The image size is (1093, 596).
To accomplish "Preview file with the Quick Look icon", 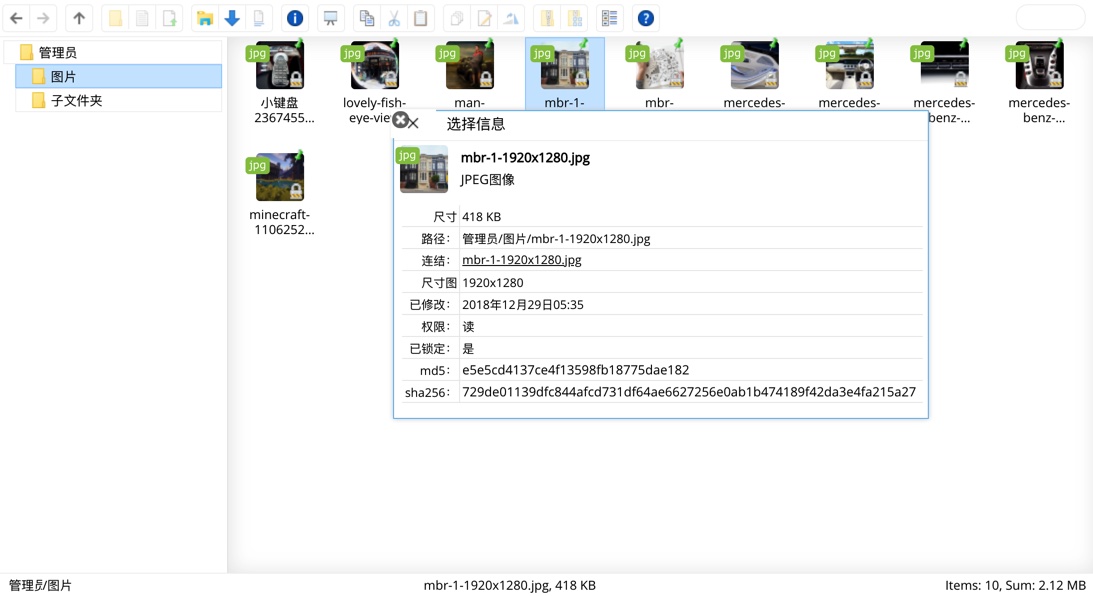I will (x=330, y=18).
